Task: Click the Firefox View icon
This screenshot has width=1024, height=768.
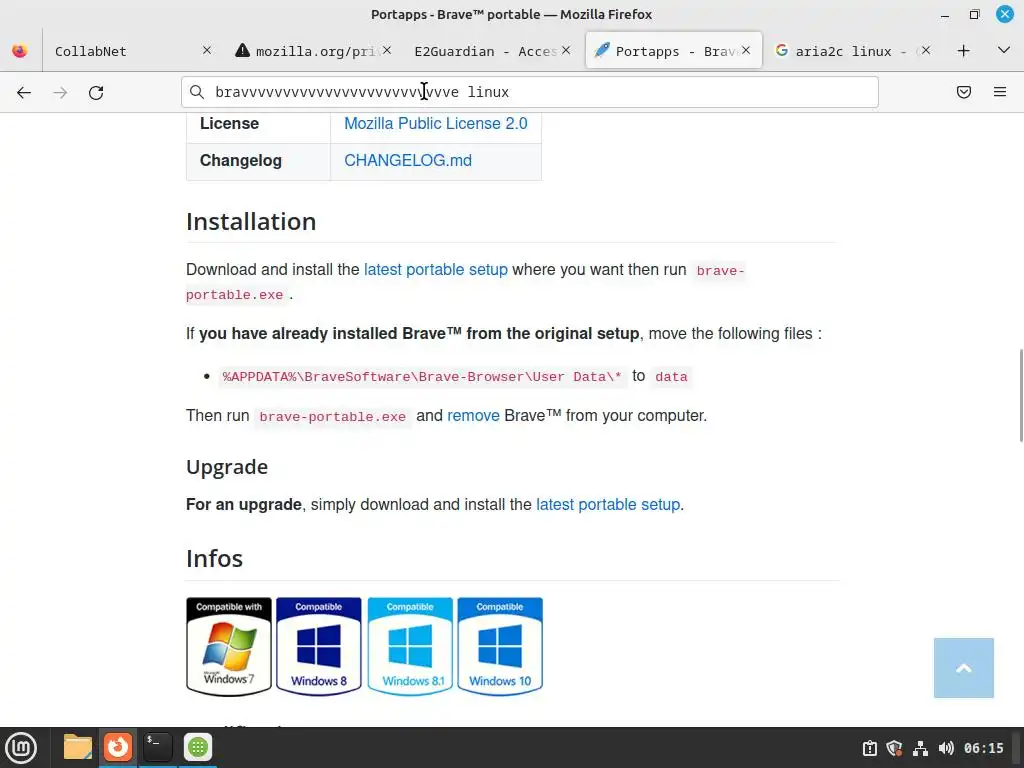Action: tap(20, 50)
